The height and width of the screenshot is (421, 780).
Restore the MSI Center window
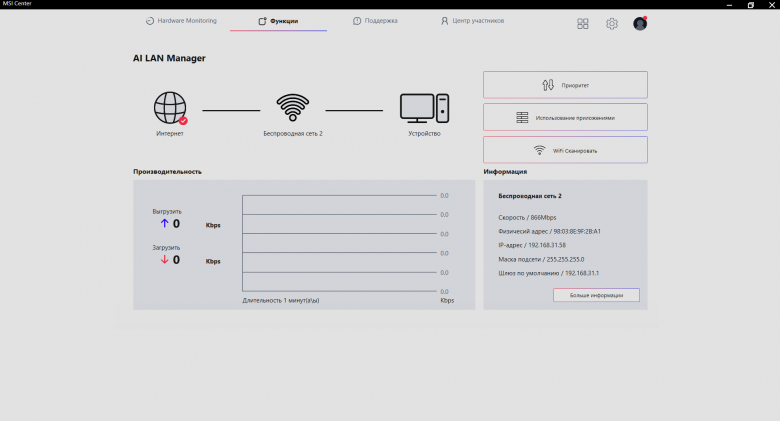[751, 5]
